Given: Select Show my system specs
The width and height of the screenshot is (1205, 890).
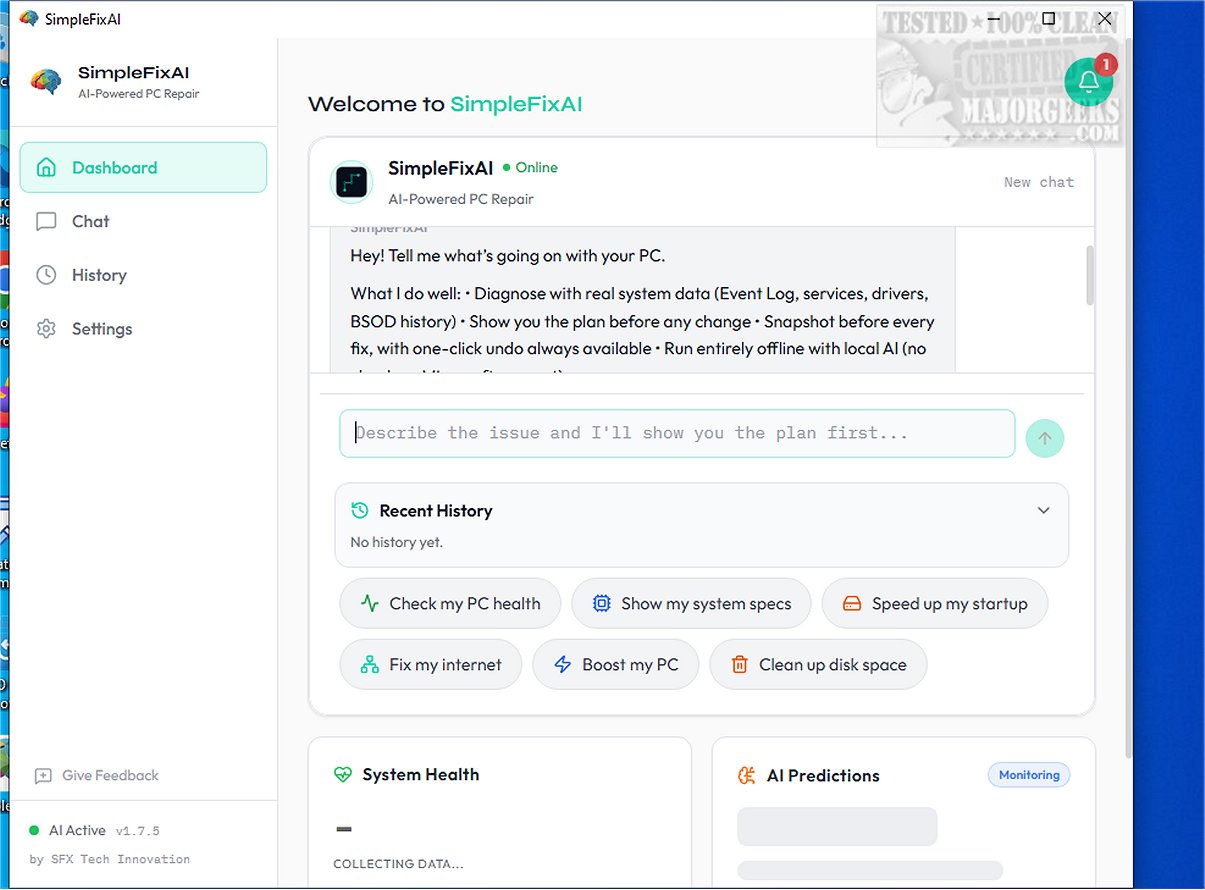Looking at the screenshot, I should coord(691,604).
